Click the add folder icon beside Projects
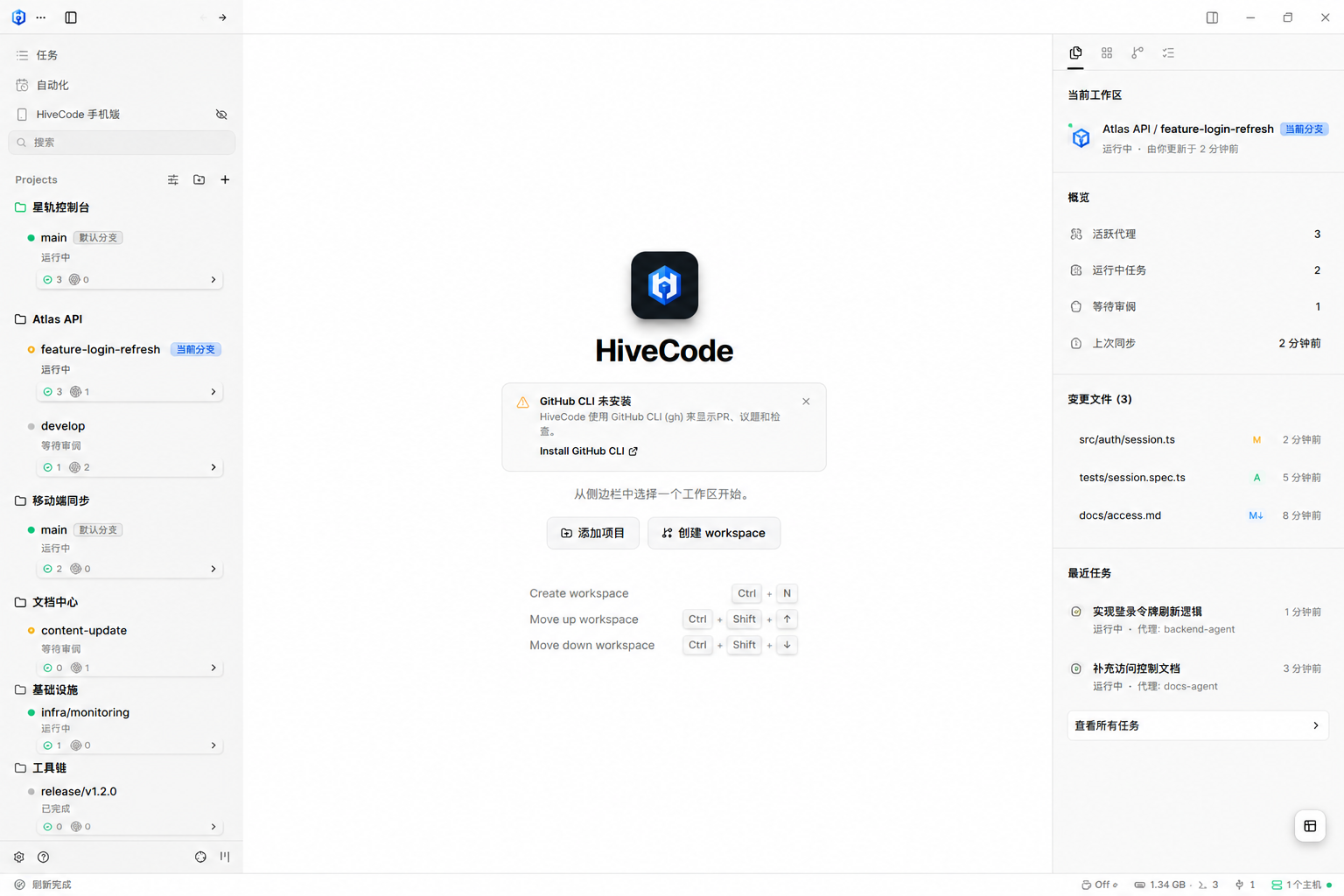Viewport: 1344px width, 896px height. [x=199, y=179]
